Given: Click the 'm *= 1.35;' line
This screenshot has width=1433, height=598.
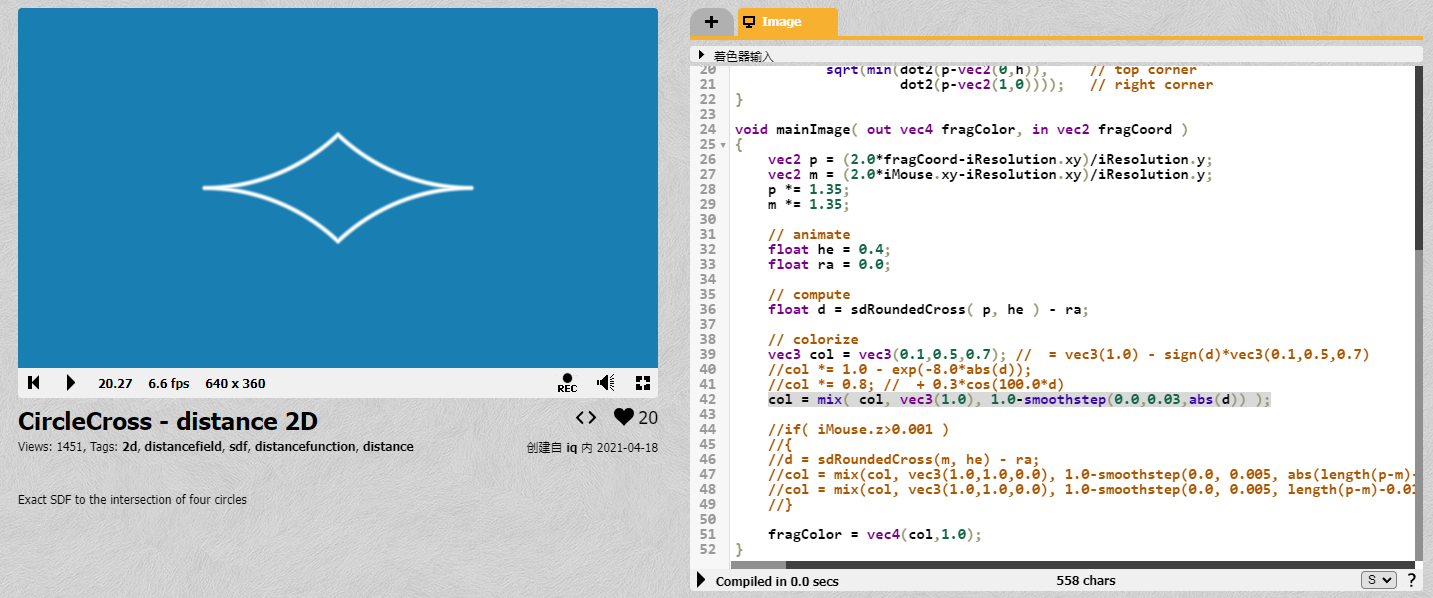Looking at the screenshot, I should pos(808,204).
